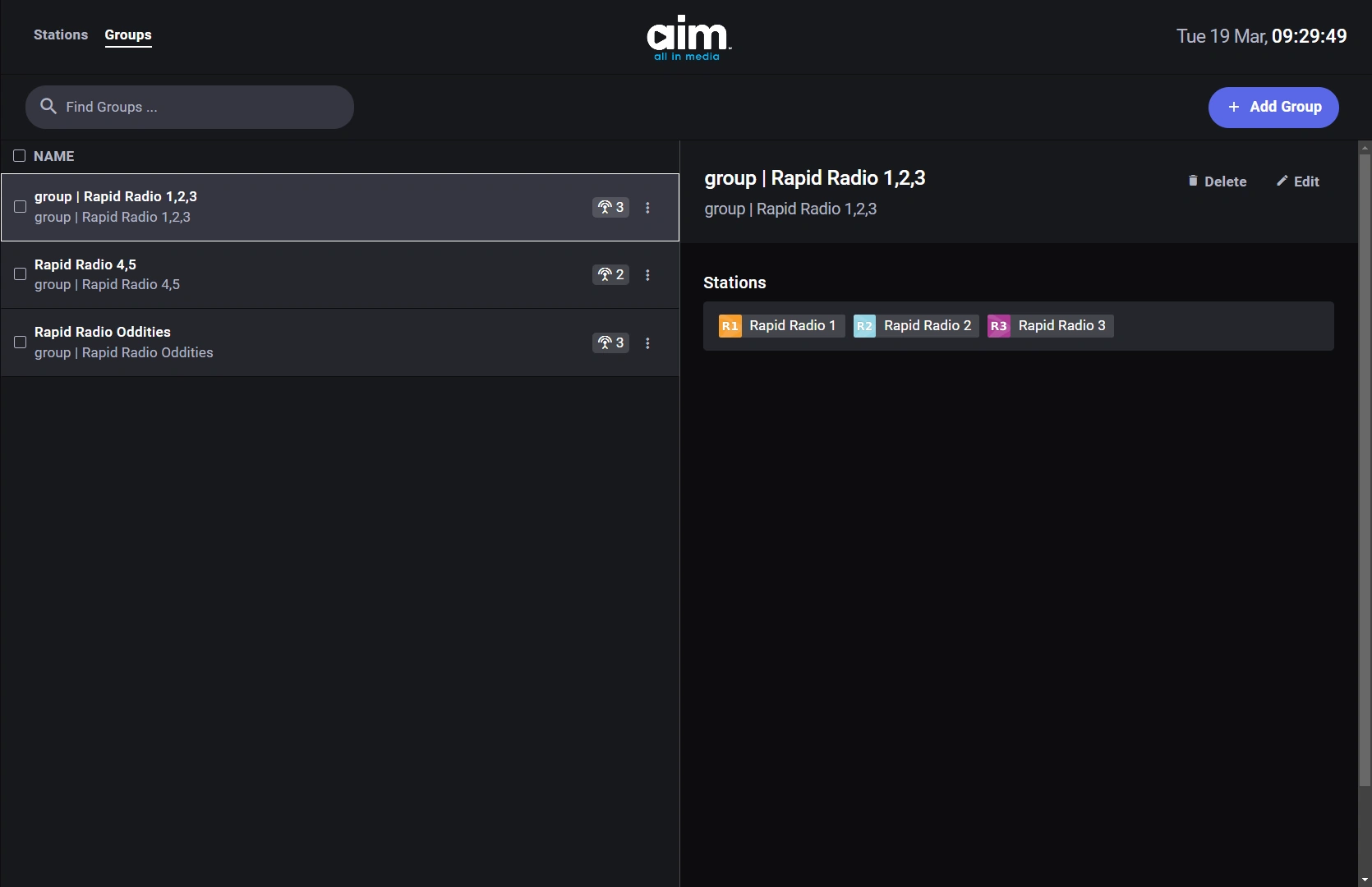1372x887 pixels.
Task: Select the Rapid Radio 4,5 group row title
Action: click(x=85, y=264)
